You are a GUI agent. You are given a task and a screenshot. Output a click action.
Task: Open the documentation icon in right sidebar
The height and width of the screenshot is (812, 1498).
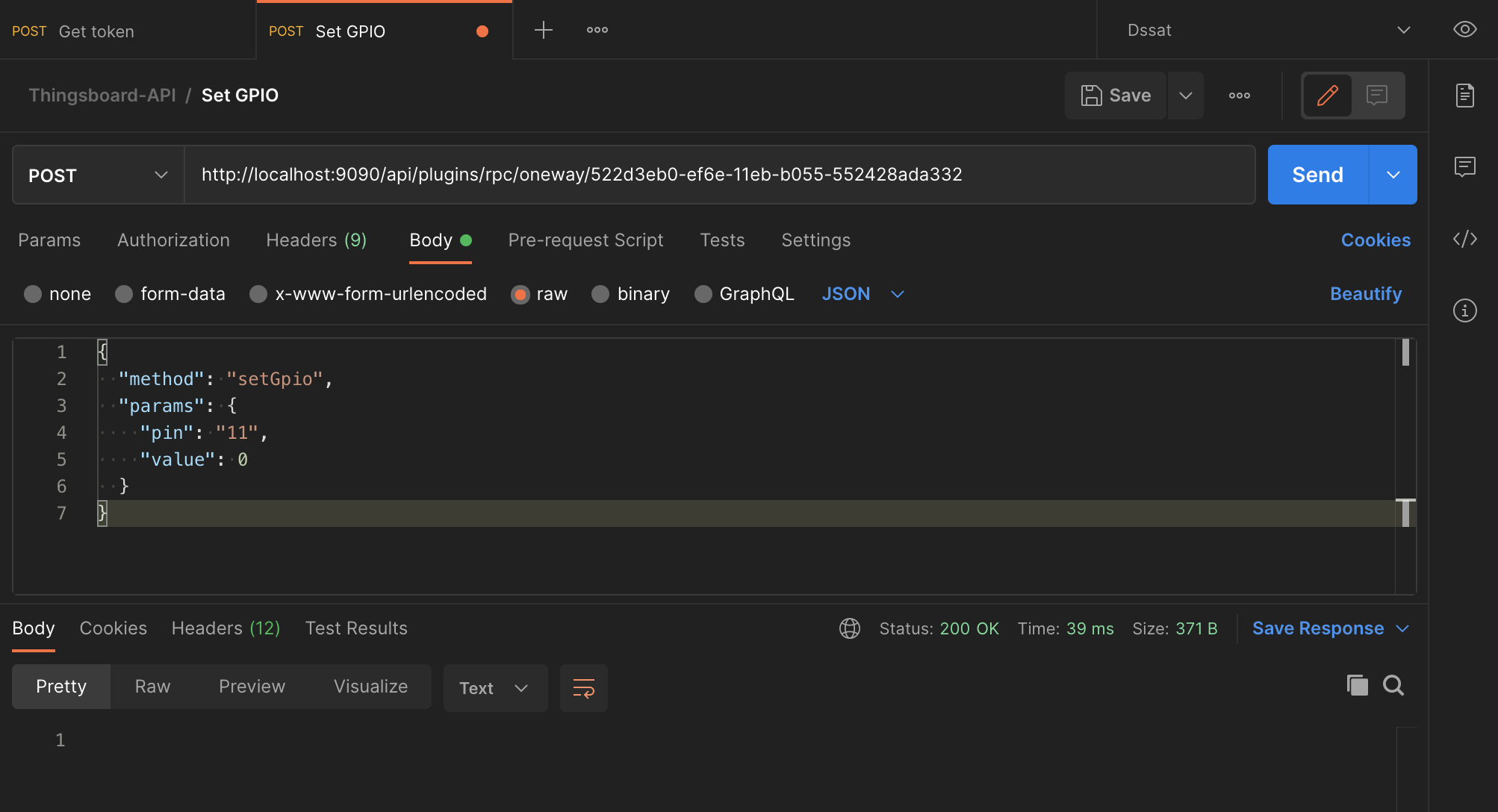pos(1464,96)
